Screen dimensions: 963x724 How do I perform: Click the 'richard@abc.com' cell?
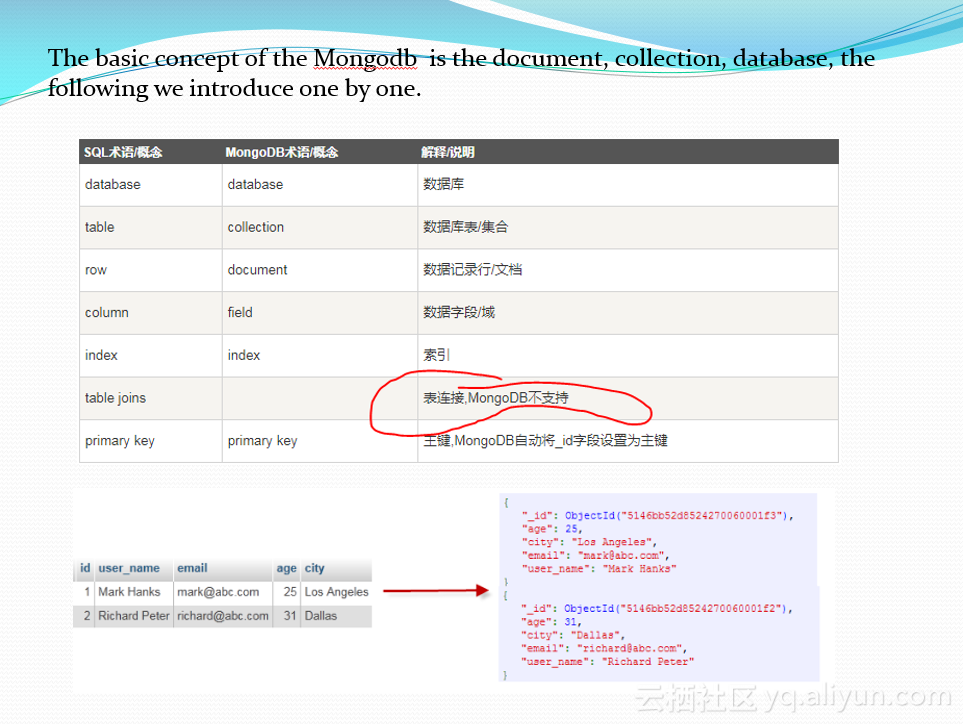point(223,616)
